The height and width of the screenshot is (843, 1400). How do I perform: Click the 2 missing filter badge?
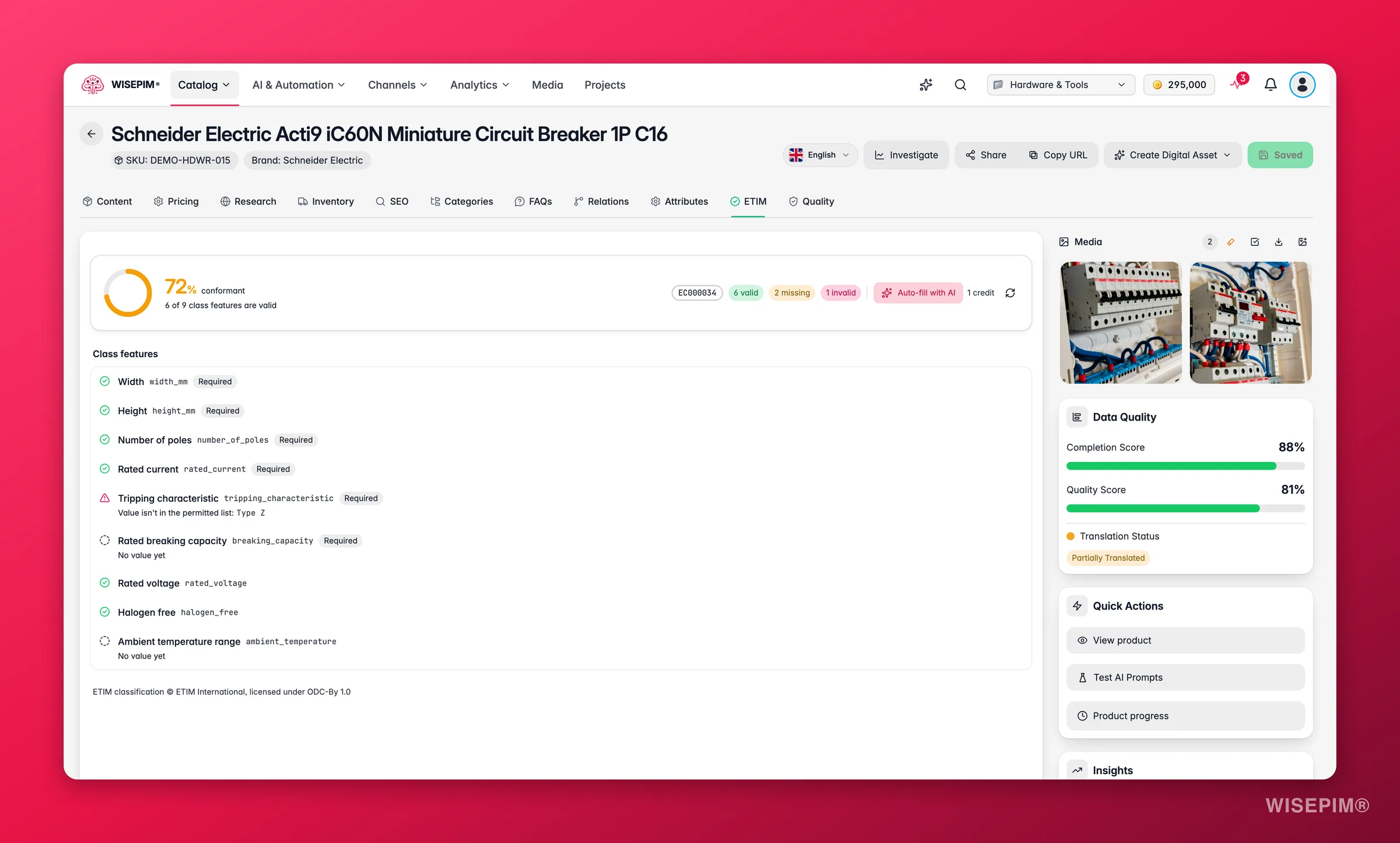pos(792,293)
